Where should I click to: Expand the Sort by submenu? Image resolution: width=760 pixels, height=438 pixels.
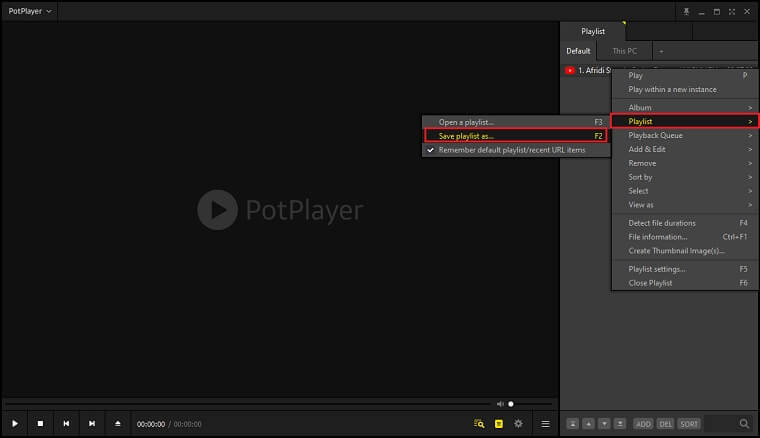685,177
